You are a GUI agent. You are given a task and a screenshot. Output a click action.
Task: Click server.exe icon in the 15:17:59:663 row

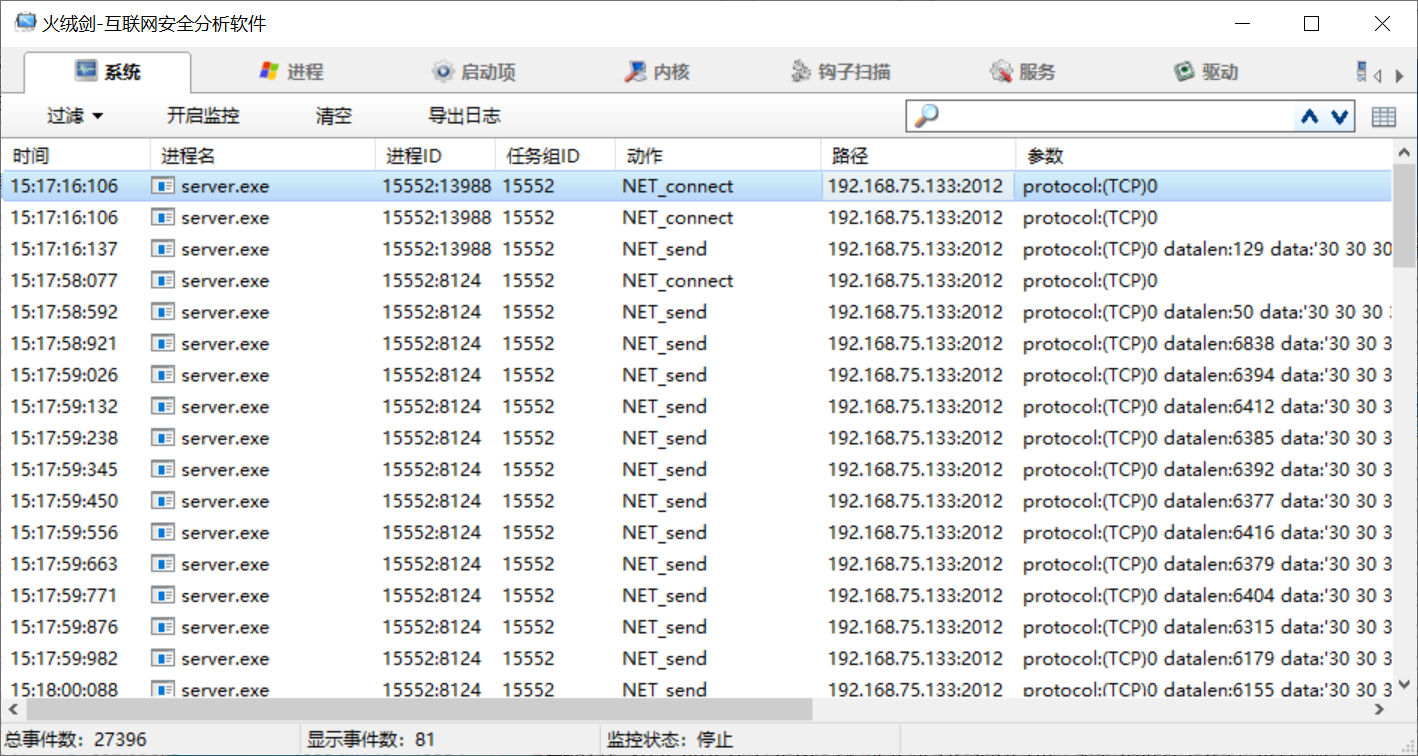coord(163,564)
